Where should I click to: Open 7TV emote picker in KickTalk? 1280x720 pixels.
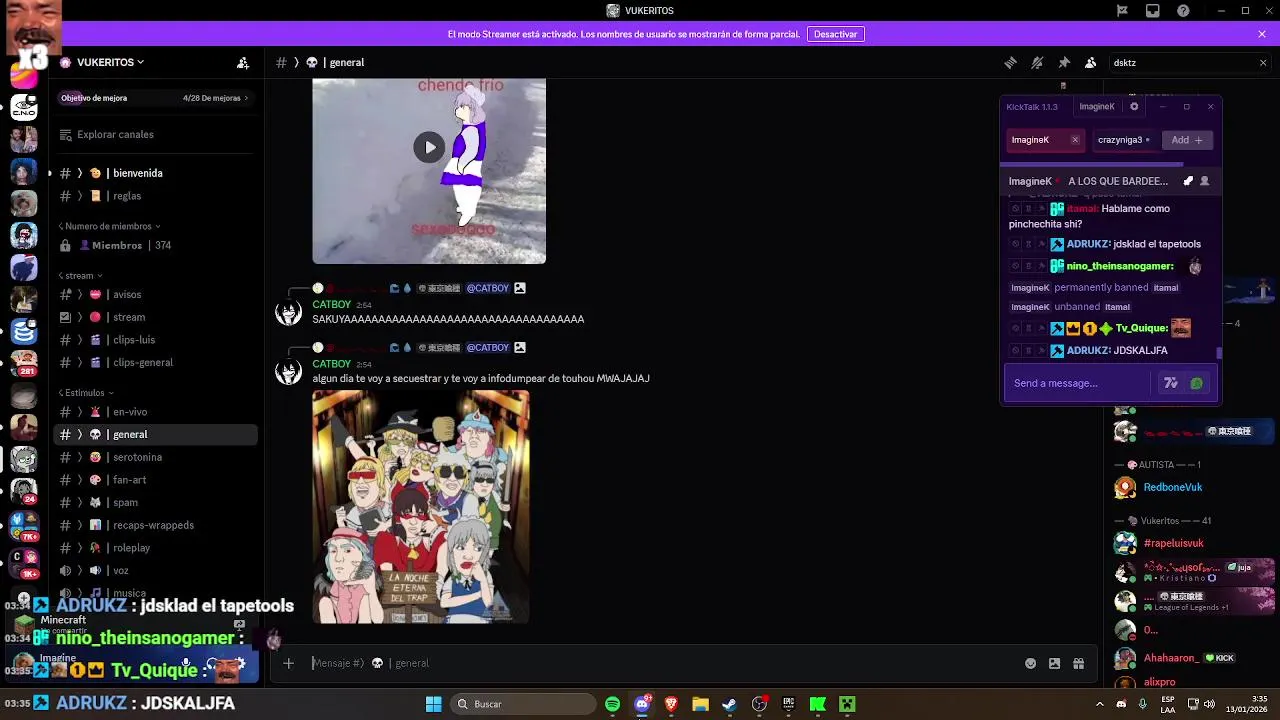pos(1171,383)
